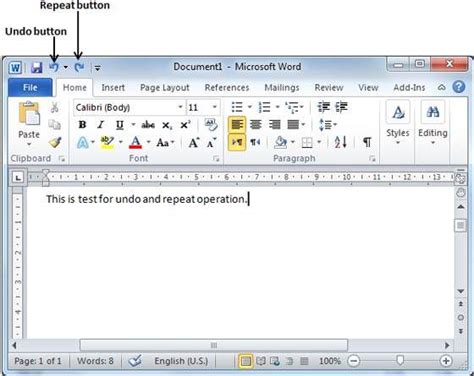Apply Strikethrough formatting

tap(148, 125)
